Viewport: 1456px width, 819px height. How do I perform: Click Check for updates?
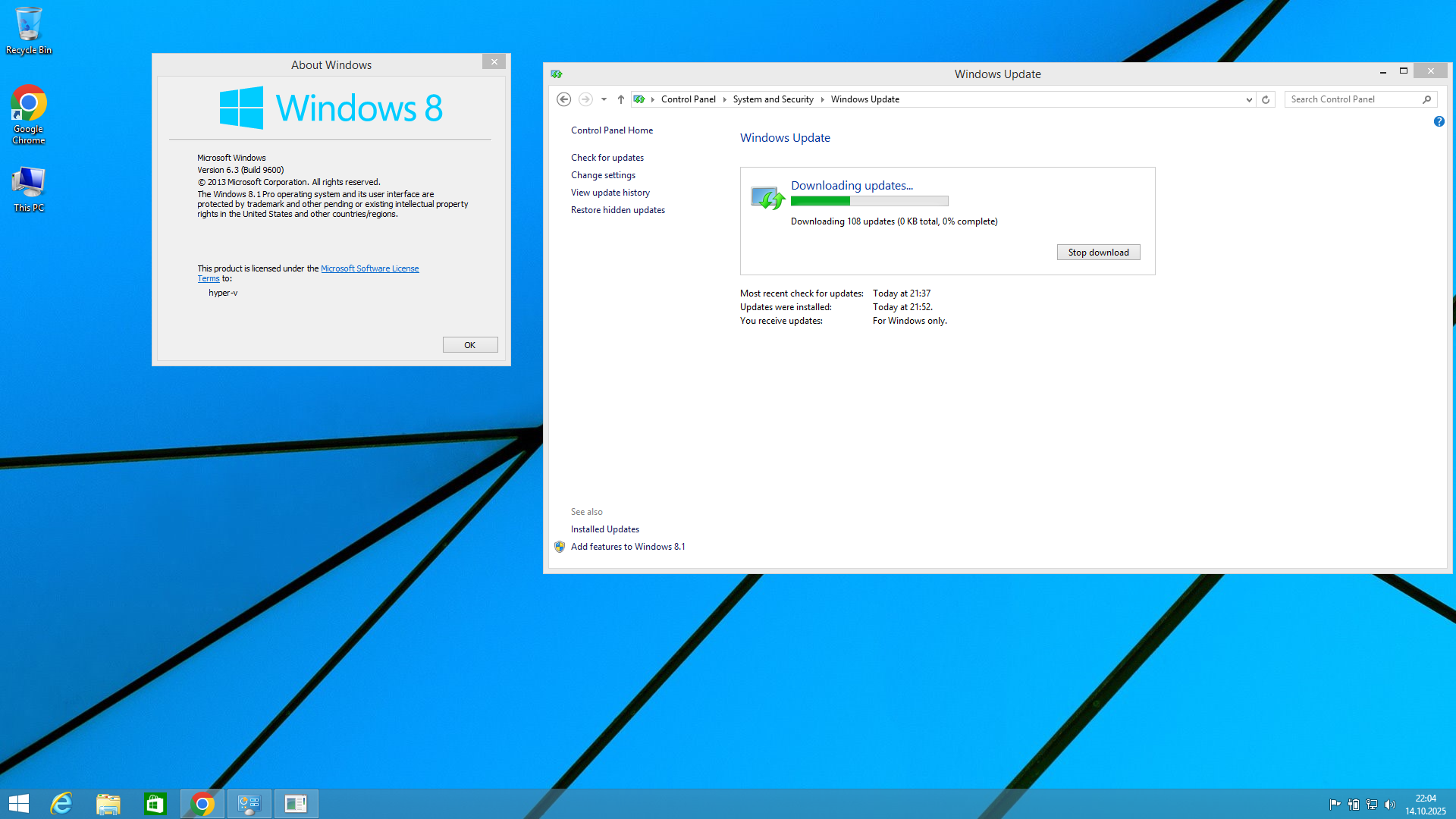coord(607,158)
